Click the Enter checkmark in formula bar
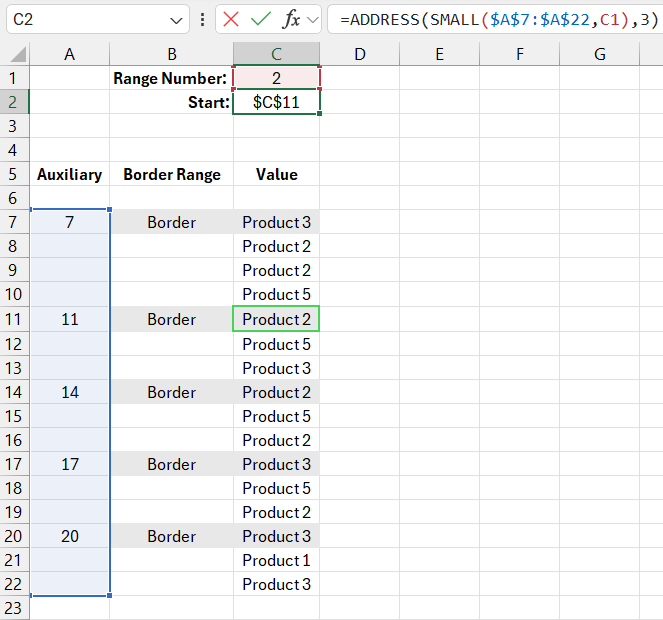 pyautogui.click(x=261, y=19)
